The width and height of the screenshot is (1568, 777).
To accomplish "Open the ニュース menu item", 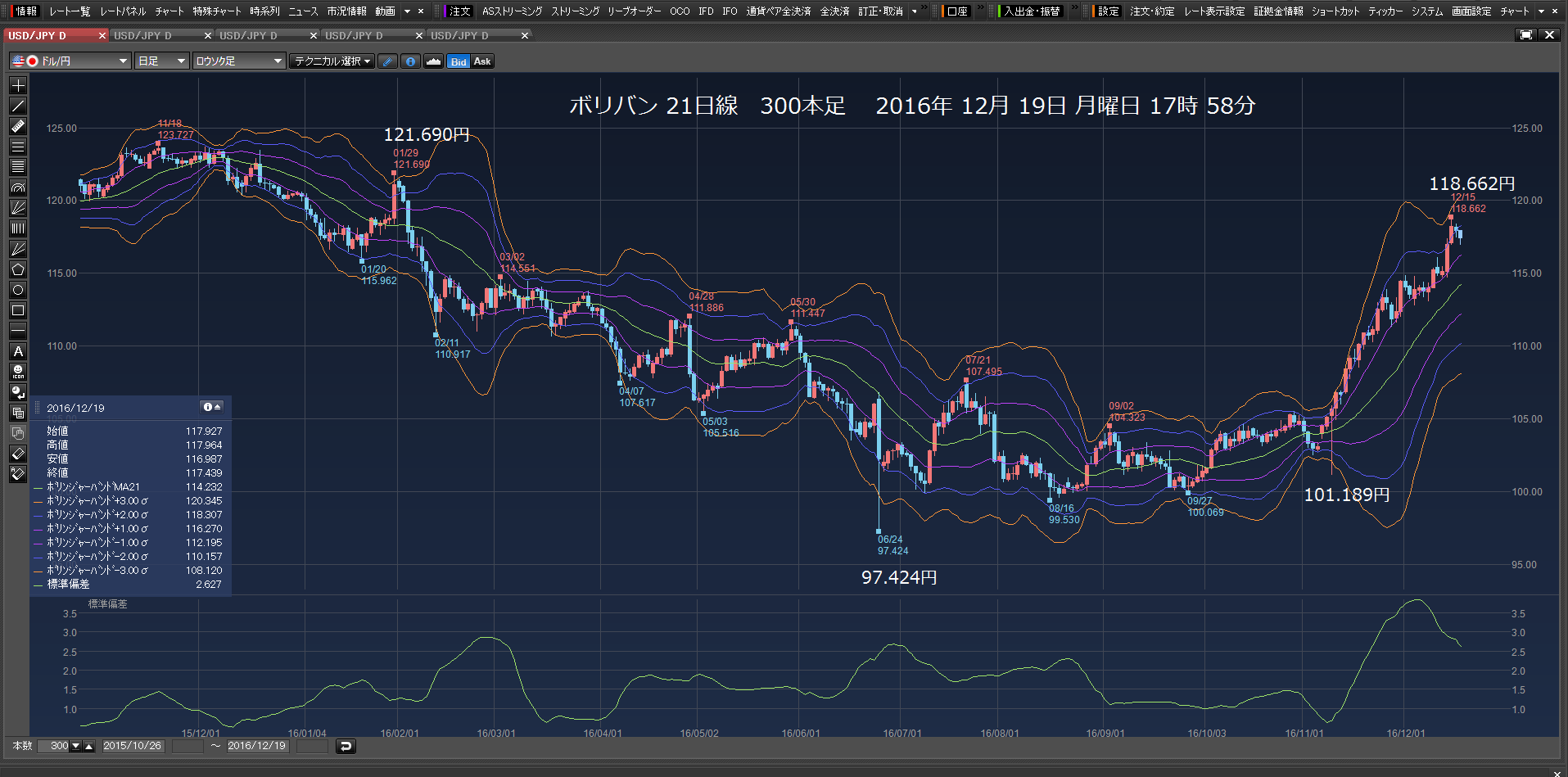I will pyautogui.click(x=303, y=11).
